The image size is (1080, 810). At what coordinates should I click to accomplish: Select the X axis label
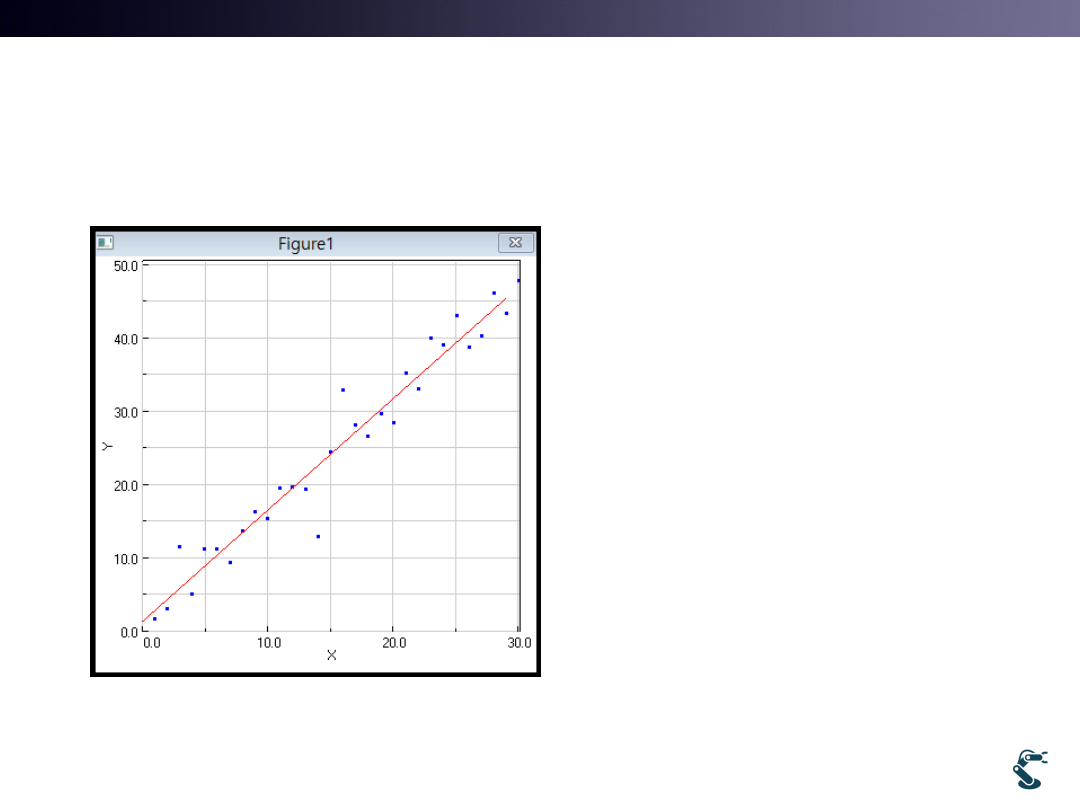point(332,655)
